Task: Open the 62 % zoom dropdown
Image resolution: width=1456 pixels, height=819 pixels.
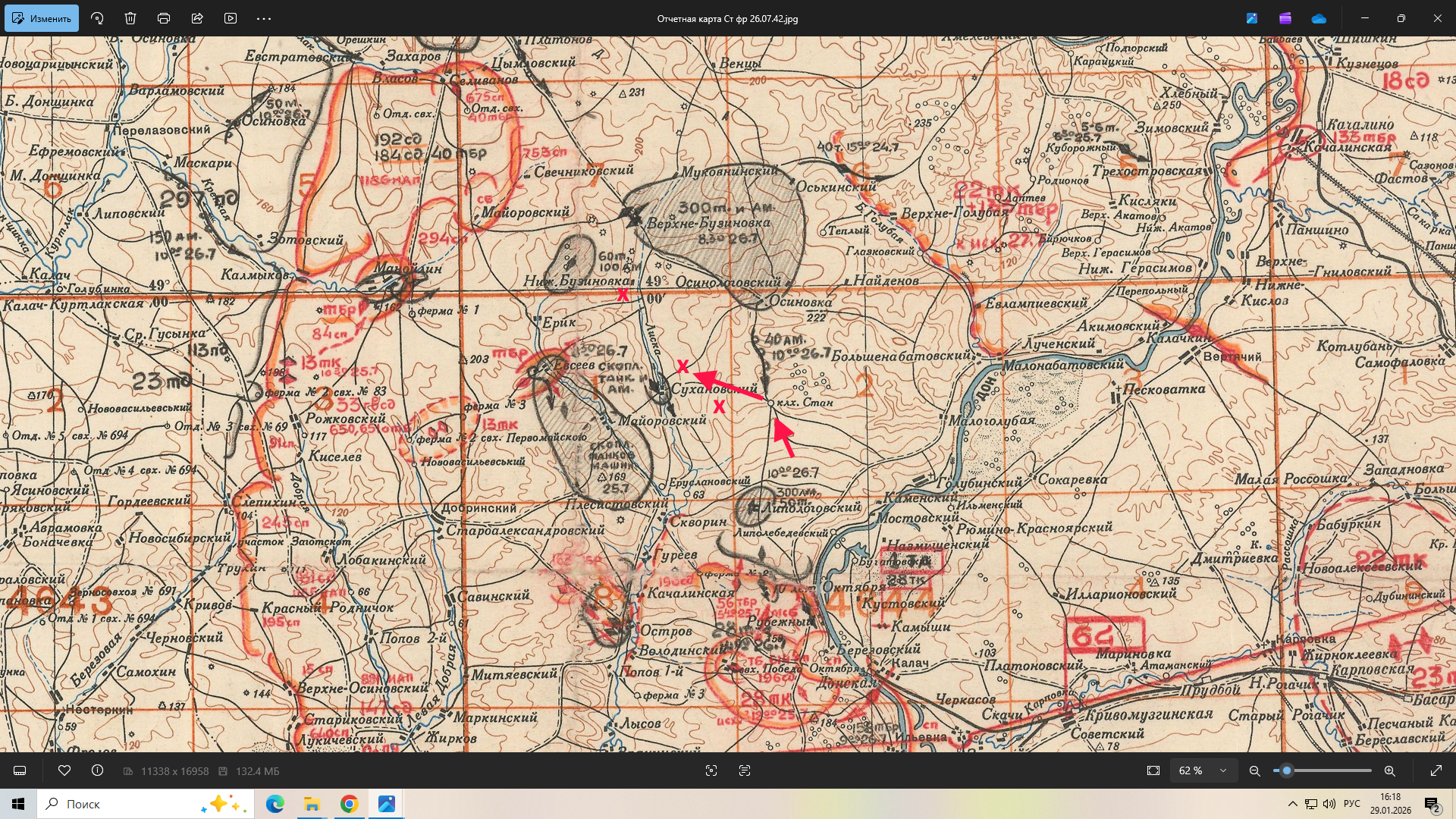Action: (1203, 770)
